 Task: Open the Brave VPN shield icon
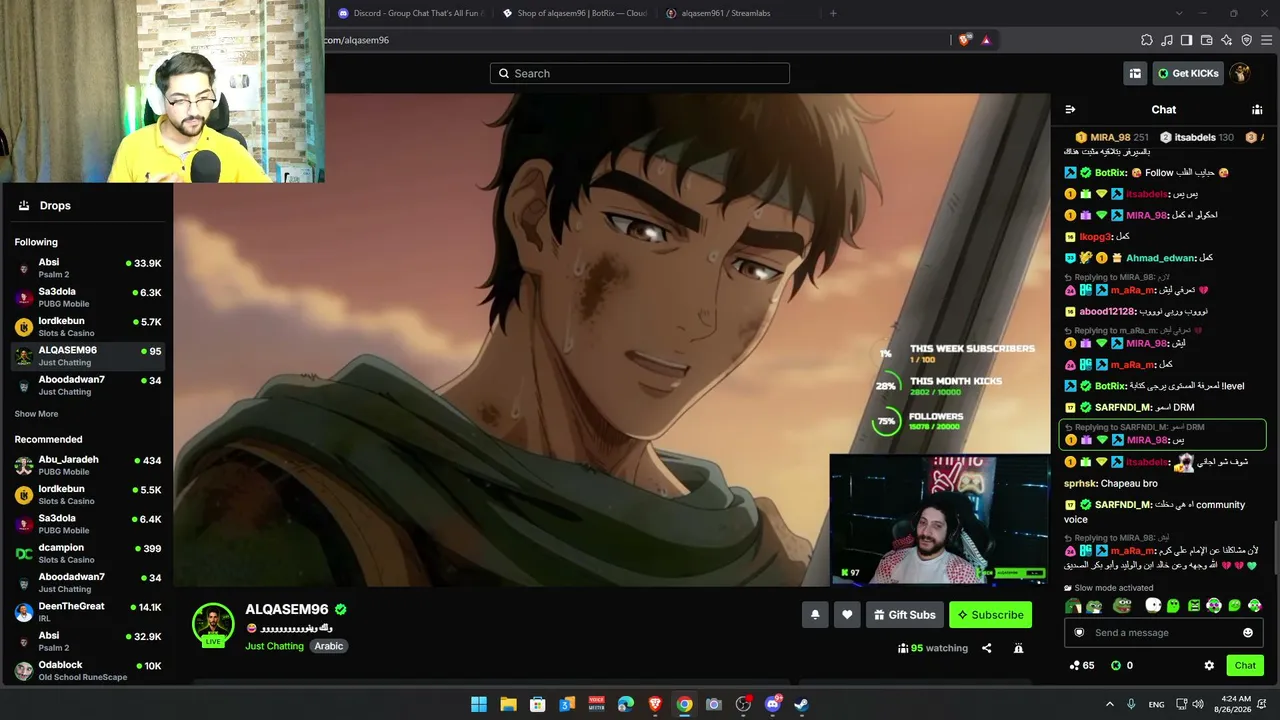pos(1247,40)
